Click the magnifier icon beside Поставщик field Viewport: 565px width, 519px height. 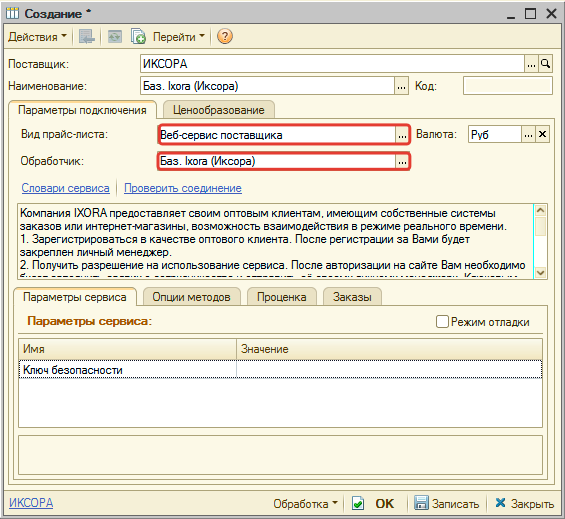(545, 64)
